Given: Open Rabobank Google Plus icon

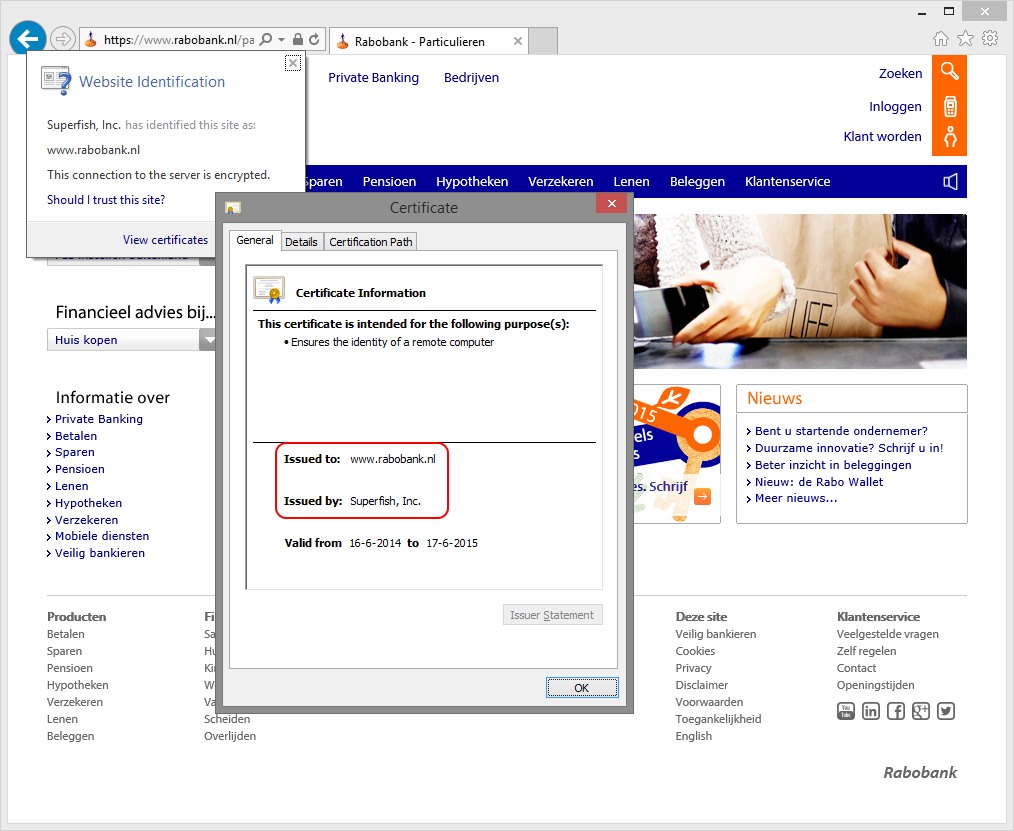Looking at the screenshot, I should [921, 711].
